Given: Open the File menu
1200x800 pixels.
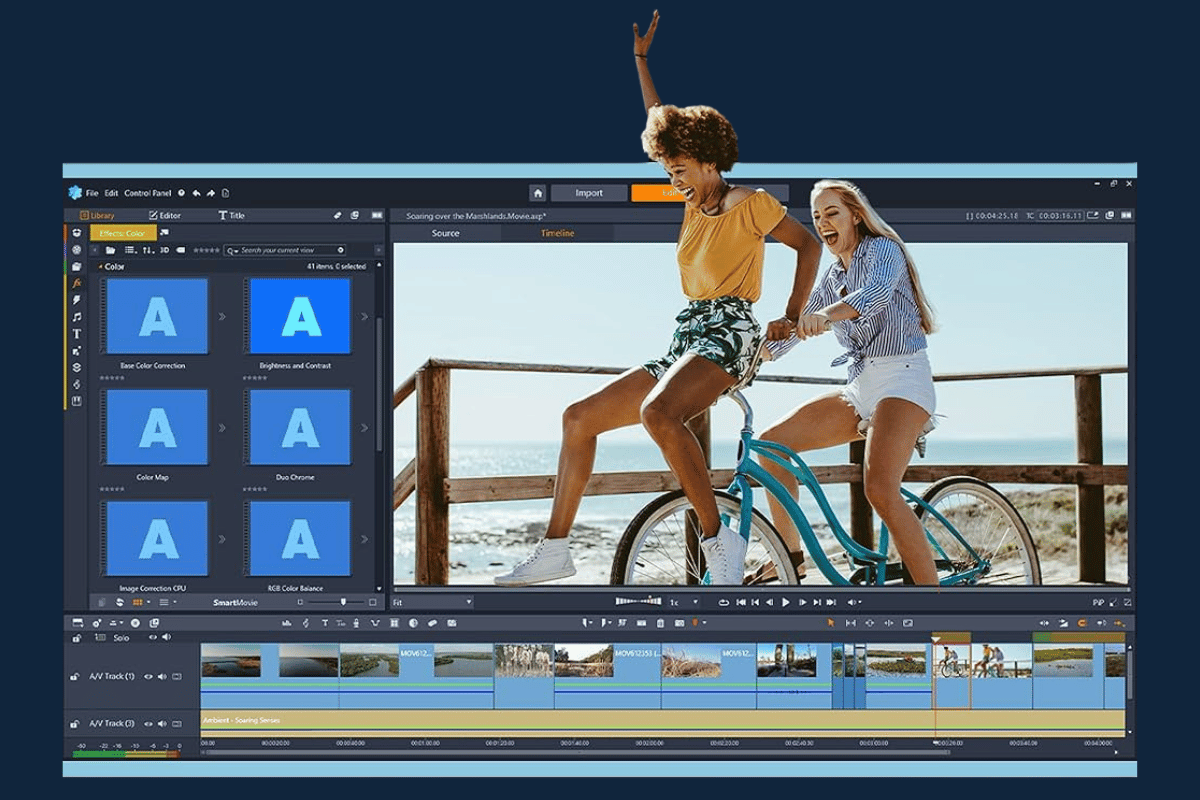Looking at the screenshot, I should 92,193.
